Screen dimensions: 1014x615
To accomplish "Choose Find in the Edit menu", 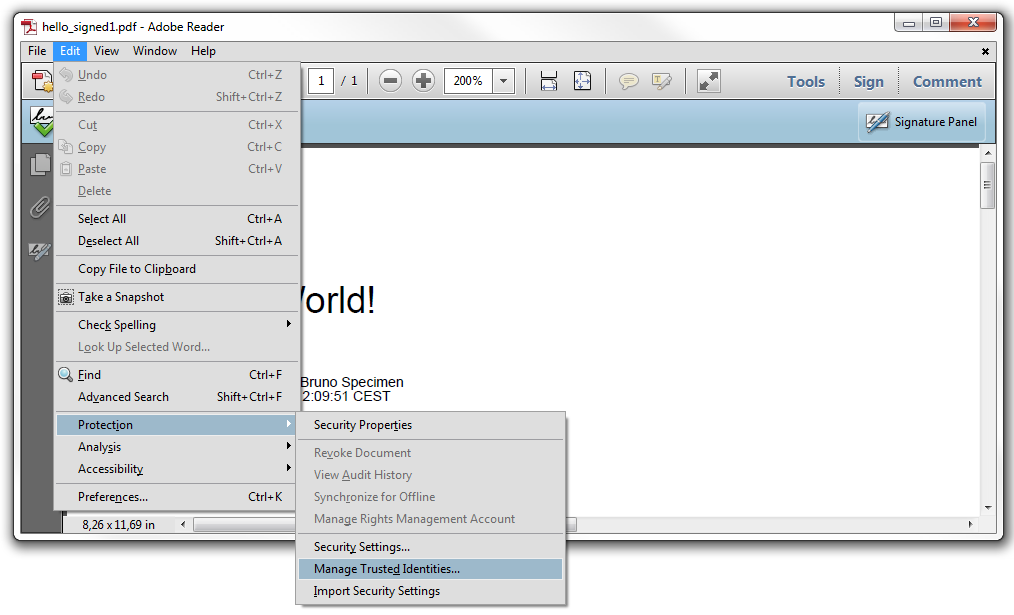I will pyautogui.click(x=177, y=374).
